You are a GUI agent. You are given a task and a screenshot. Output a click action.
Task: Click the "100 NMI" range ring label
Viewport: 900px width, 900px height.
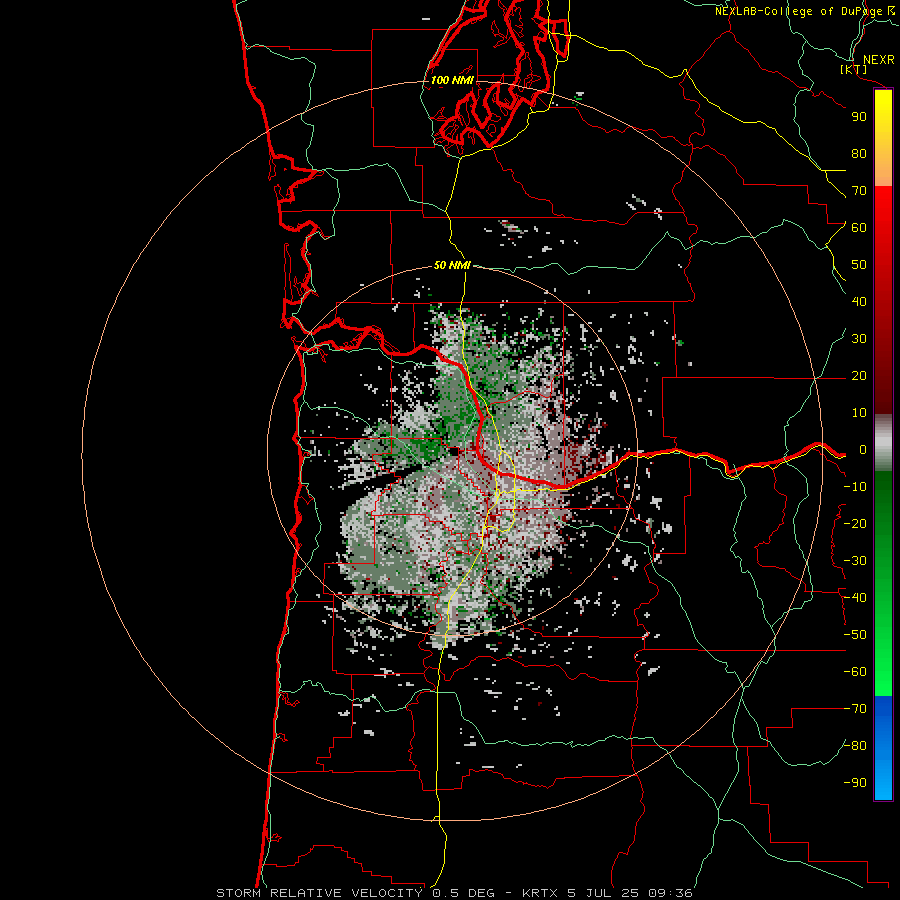[x=452, y=80]
